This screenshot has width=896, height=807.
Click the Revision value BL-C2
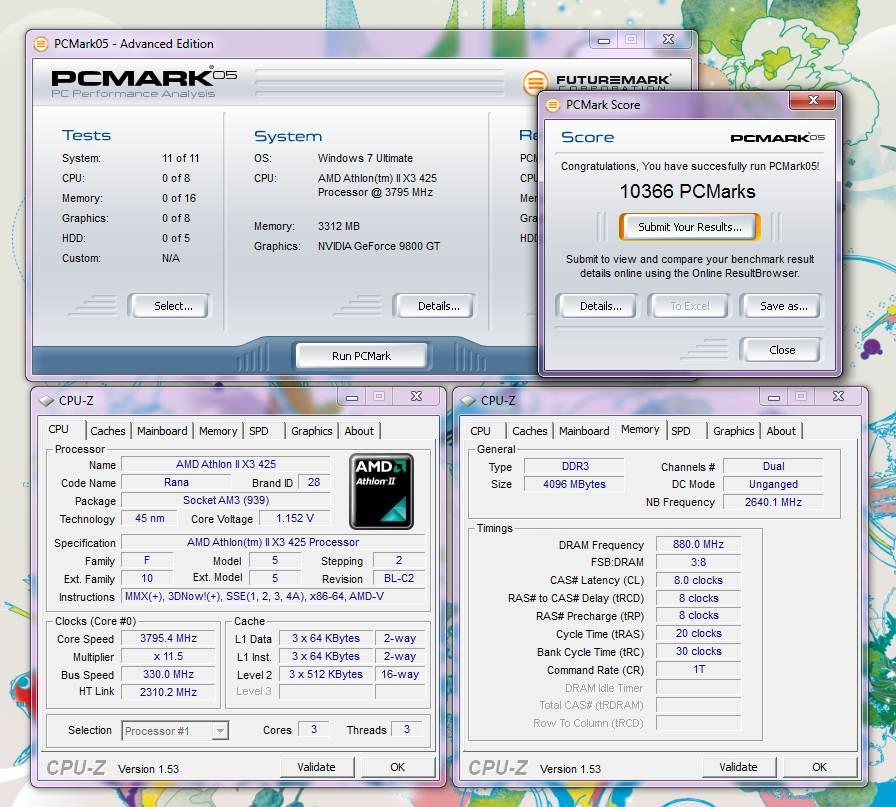point(399,578)
